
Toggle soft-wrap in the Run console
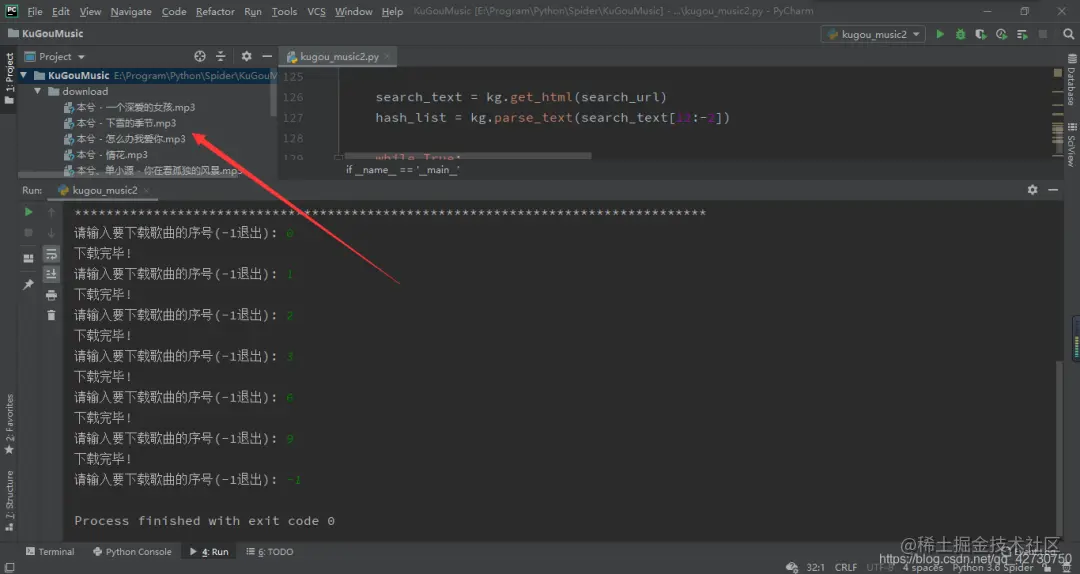coord(51,254)
